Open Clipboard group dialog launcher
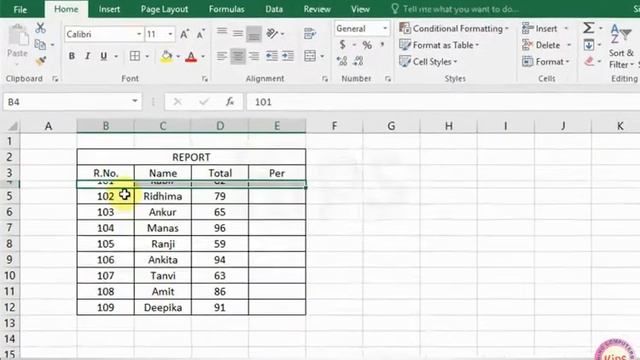The width and height of the screenshot is (640, 360). [55, 79]
